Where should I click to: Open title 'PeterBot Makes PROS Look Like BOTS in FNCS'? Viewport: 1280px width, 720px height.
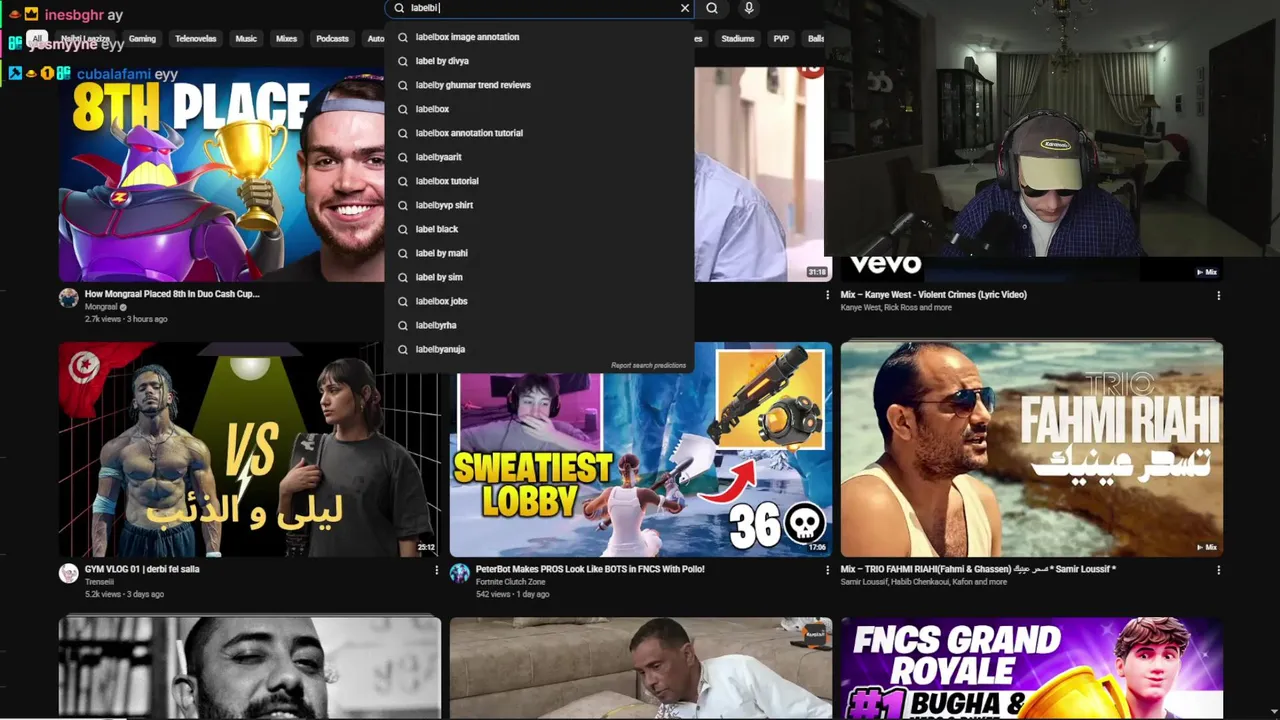pyautogui.click(x=590, y=569)
